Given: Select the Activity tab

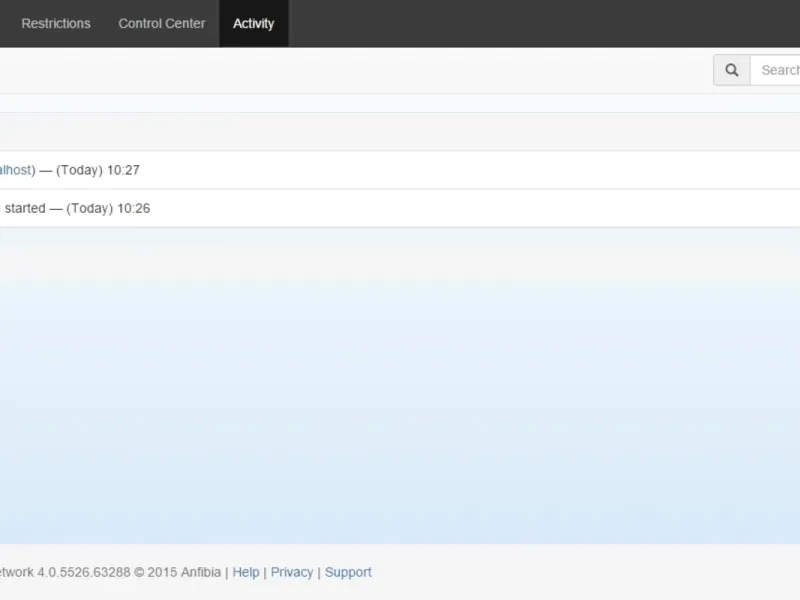Looking at the screenshot, I should tap(254, 23).
